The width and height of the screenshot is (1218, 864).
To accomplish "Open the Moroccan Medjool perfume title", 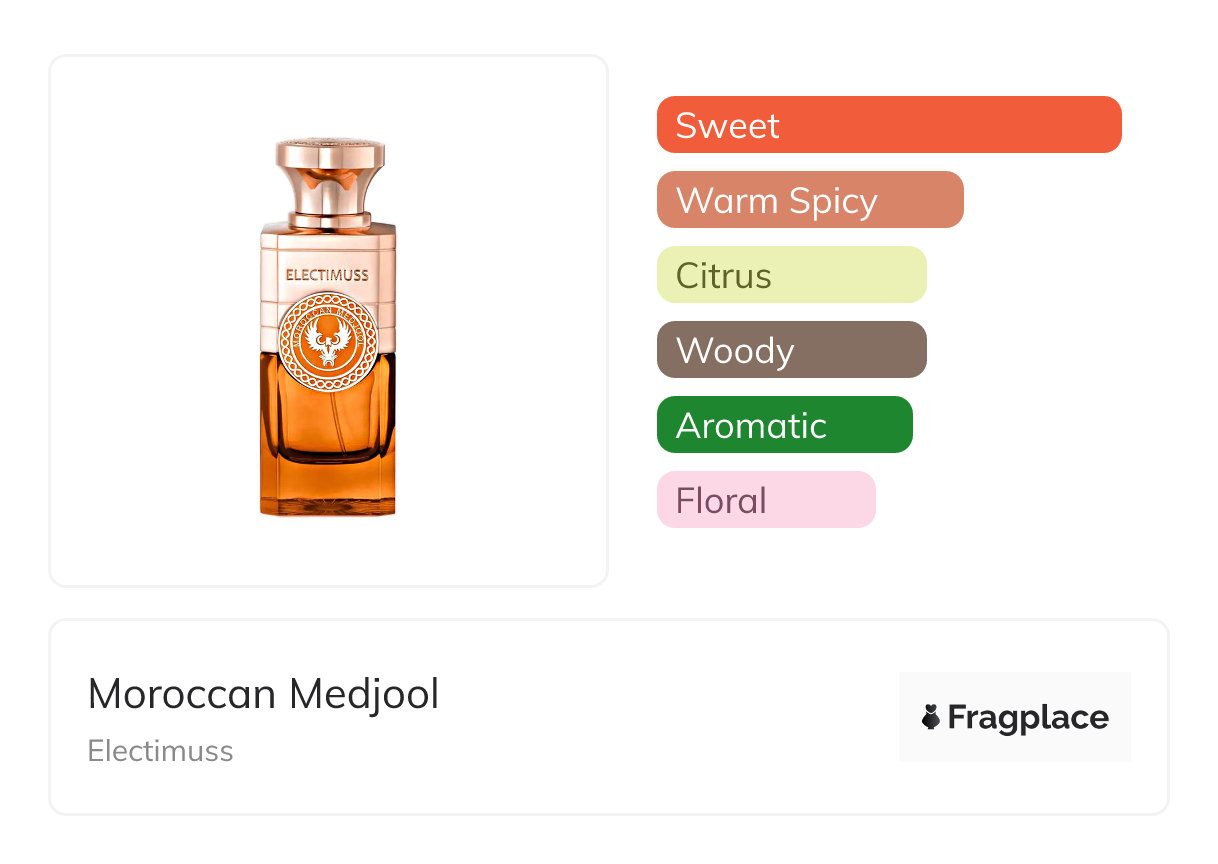I will tap(263, 694).
